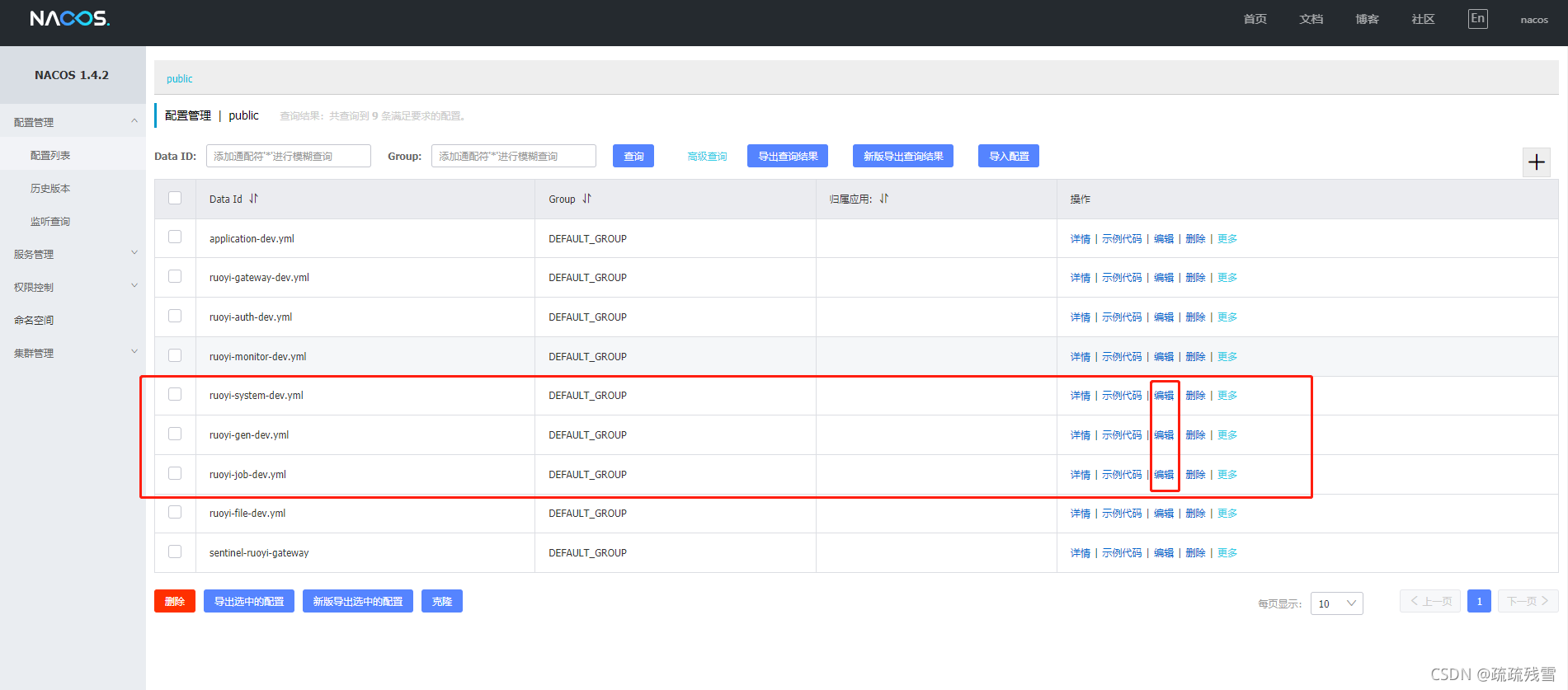The image size is (1568, 690).
Task: Sort by Data Id column arrow icon
Action: click(x=254, y=199)
